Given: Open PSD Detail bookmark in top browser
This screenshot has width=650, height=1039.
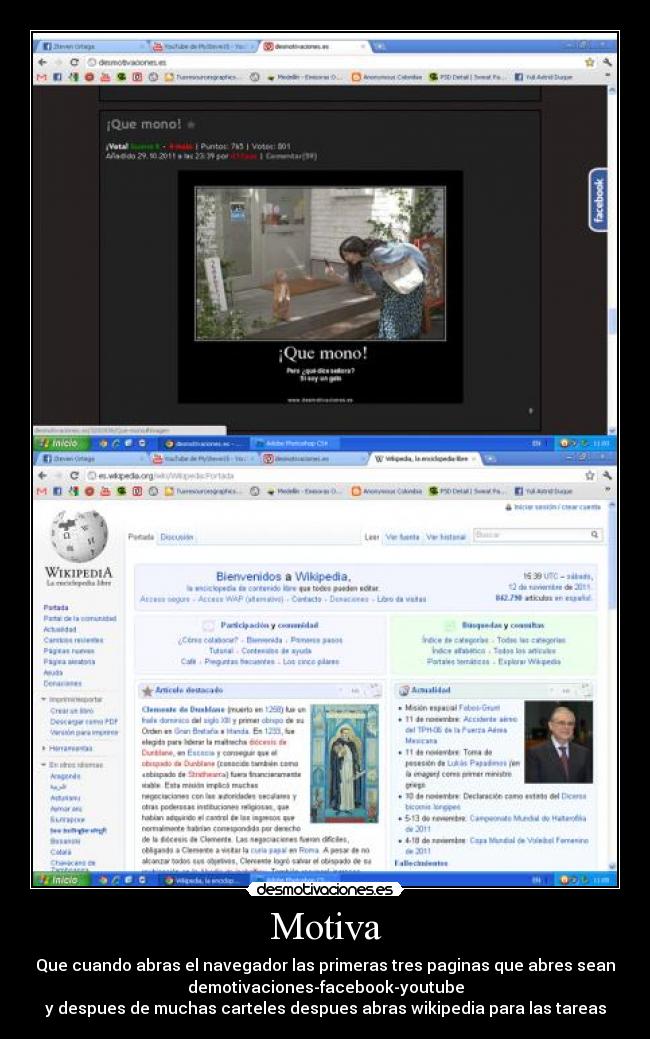Looking at the screenshot, I should tap(466, 78).
